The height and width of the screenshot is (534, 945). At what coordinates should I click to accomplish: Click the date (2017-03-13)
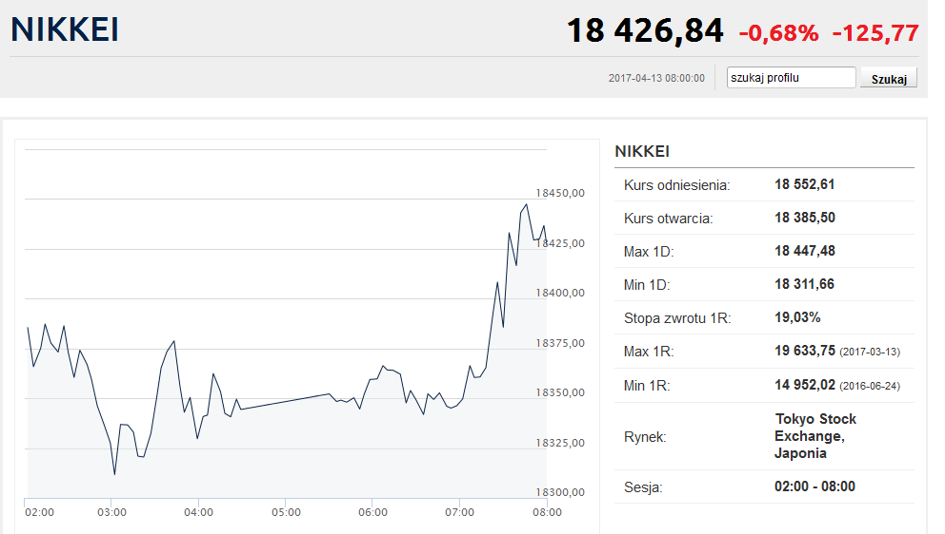tap(870, 352)
